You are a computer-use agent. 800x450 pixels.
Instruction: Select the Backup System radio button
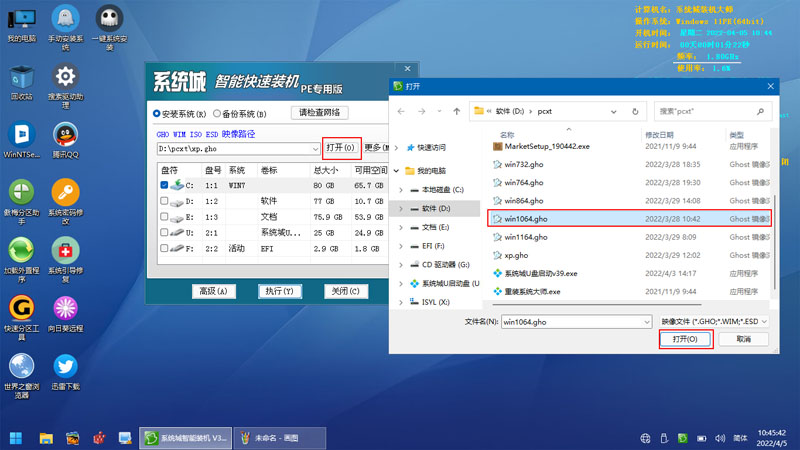click(217, 114)
